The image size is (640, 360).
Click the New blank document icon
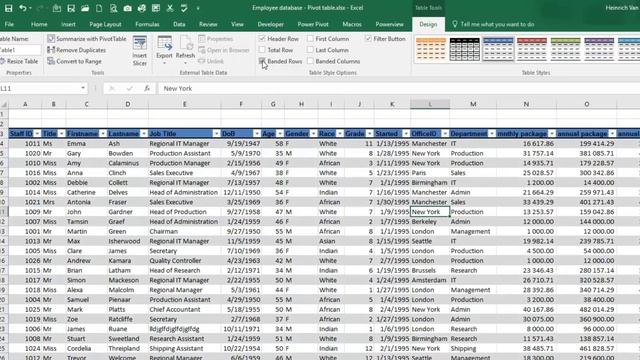[x=99, y=8]
